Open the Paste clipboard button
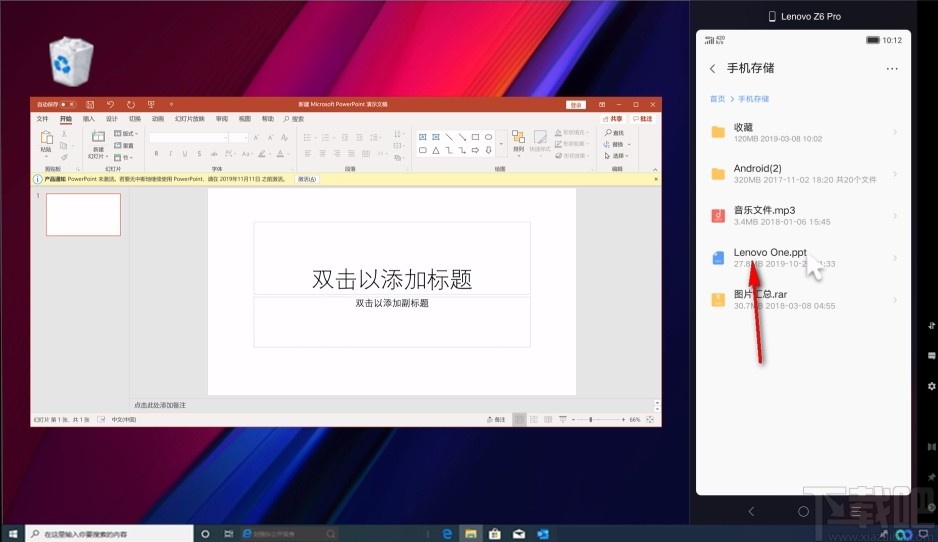The width and height of the screenshot is (938, 542). (x=46, y=142)
